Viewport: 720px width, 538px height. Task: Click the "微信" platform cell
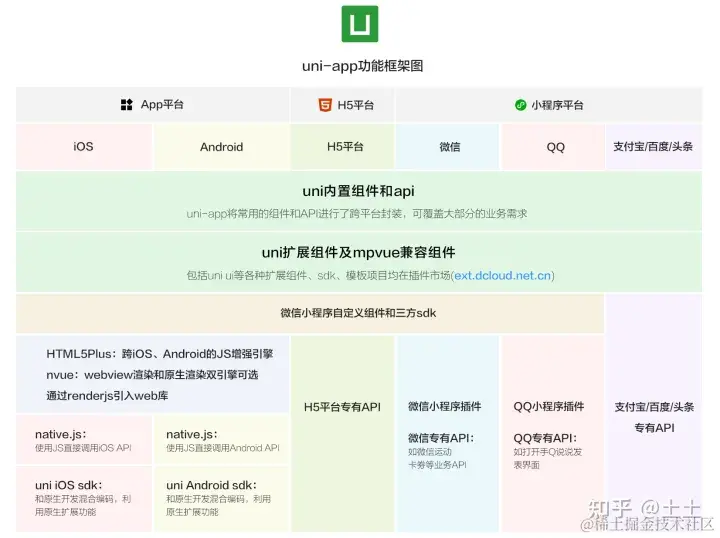(448, 147)
